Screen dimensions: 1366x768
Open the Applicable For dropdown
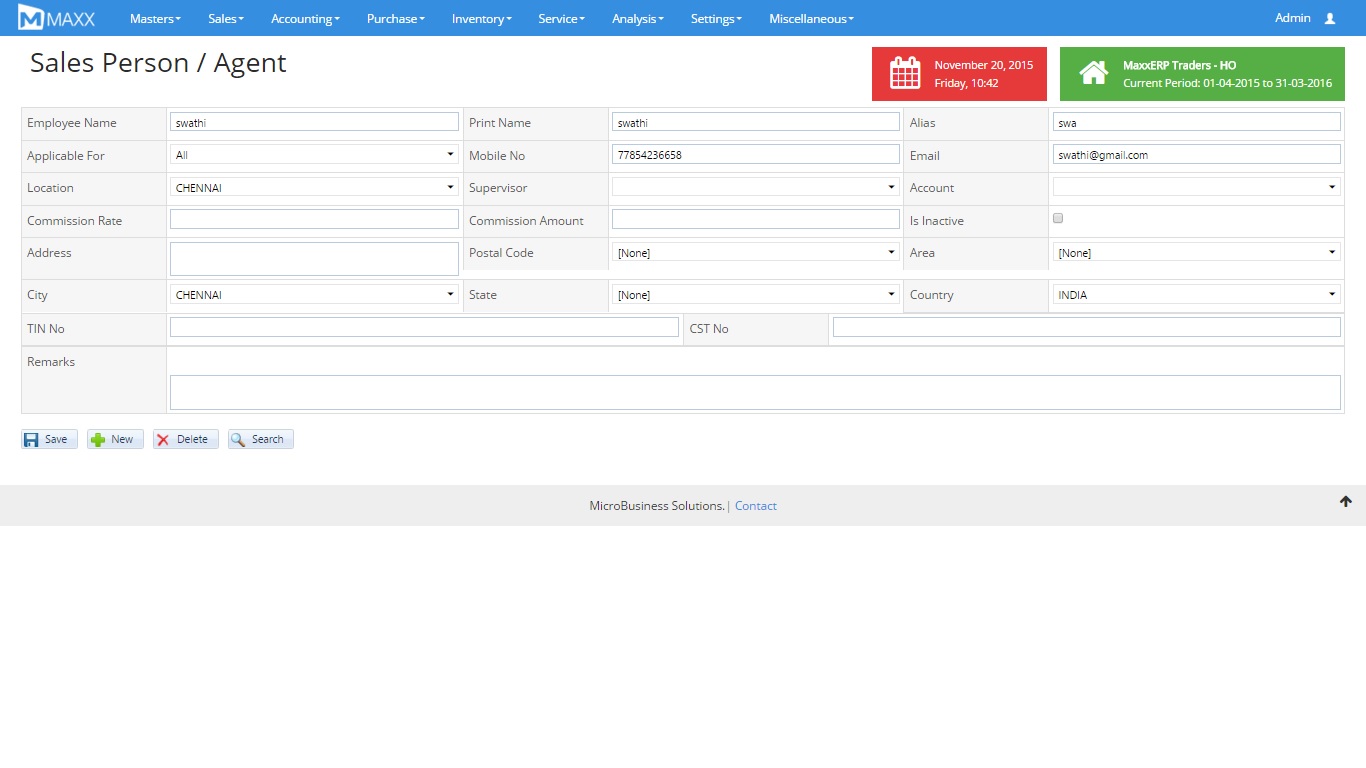coord(314,155)
